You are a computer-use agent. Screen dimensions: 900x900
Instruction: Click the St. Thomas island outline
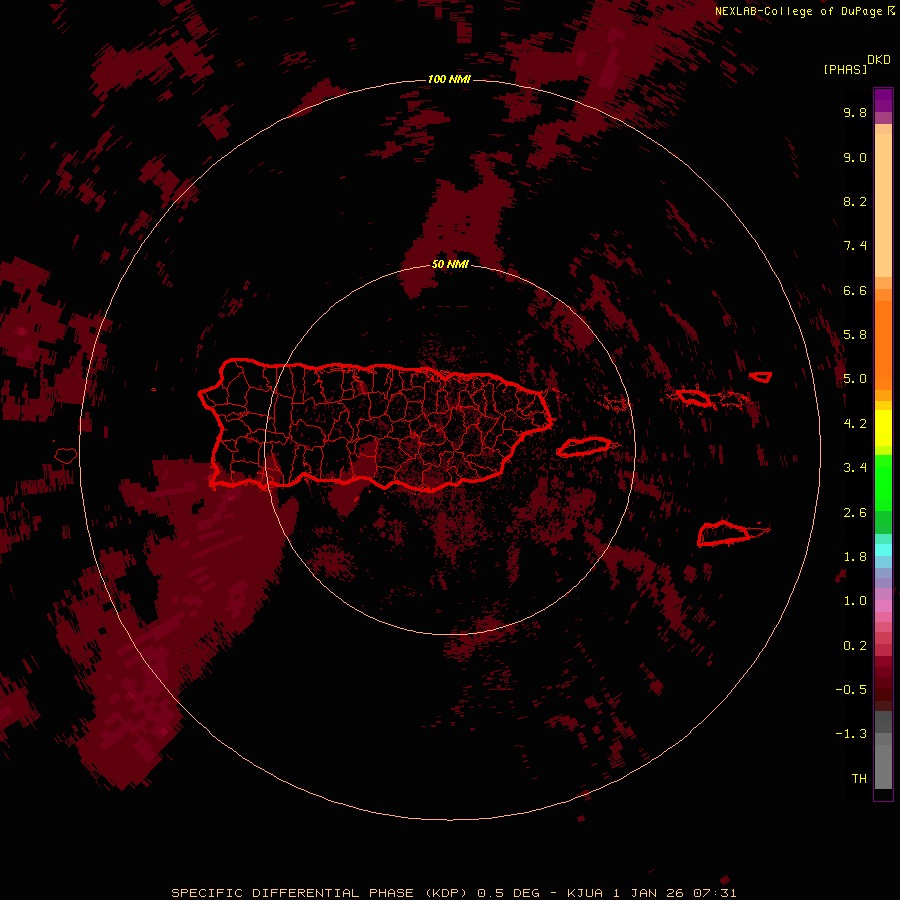click(x=693, y=397)
